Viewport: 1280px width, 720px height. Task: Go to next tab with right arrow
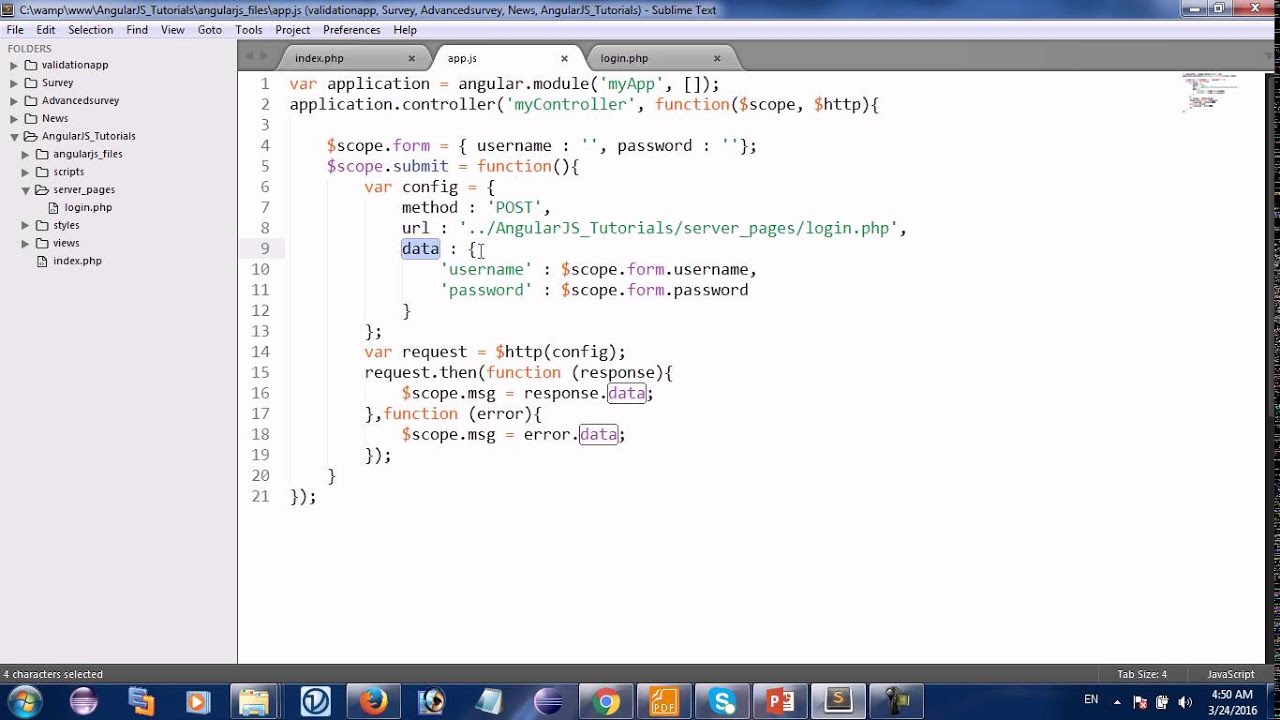[264, 57]
